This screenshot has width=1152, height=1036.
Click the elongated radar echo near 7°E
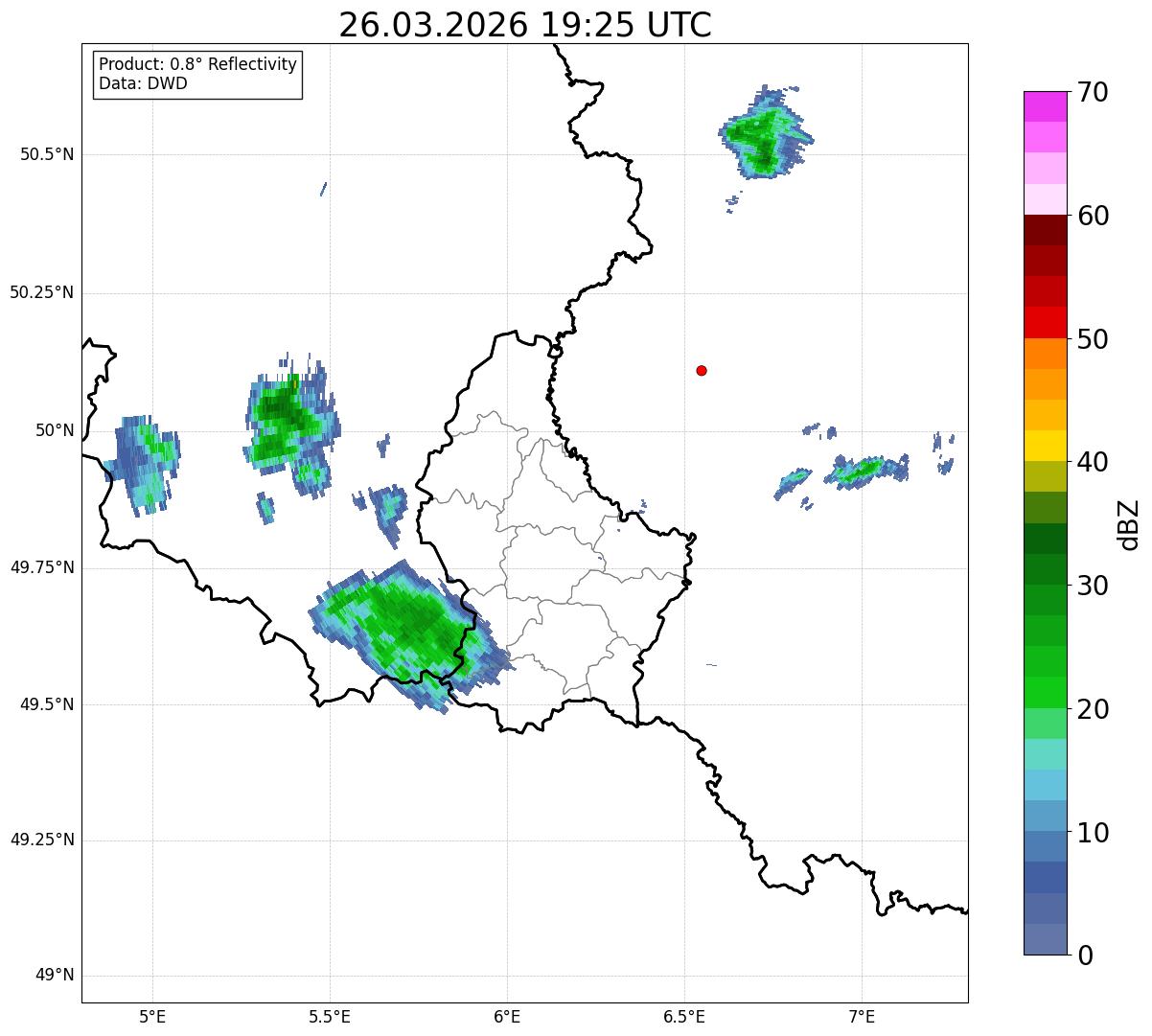pyautogui.click(x=868, y=470)
